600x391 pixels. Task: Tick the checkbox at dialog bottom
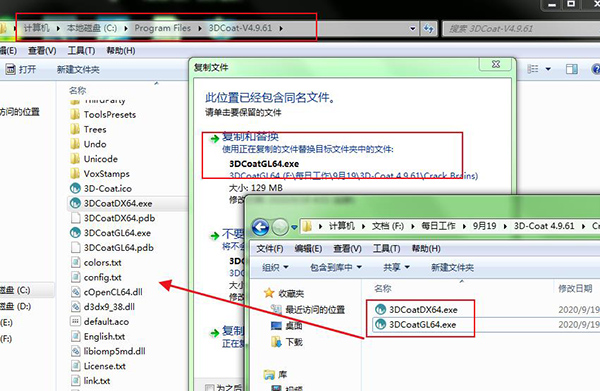pos(209,388)
